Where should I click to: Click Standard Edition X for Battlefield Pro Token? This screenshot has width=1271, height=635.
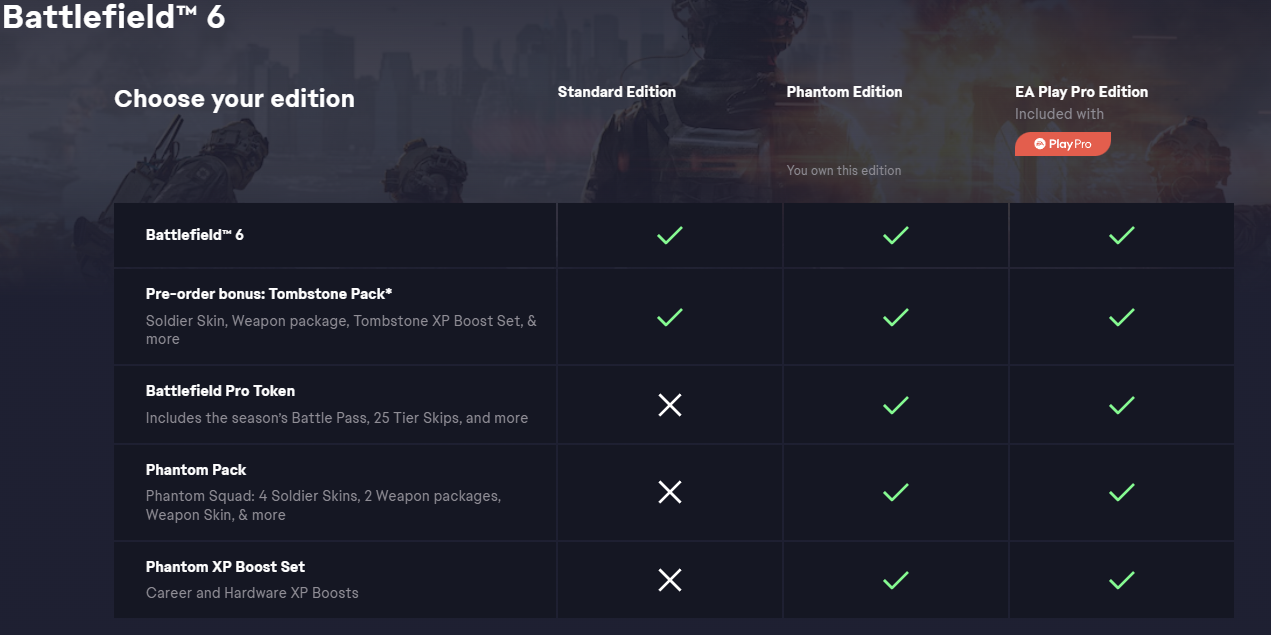(x=669, y=405)
